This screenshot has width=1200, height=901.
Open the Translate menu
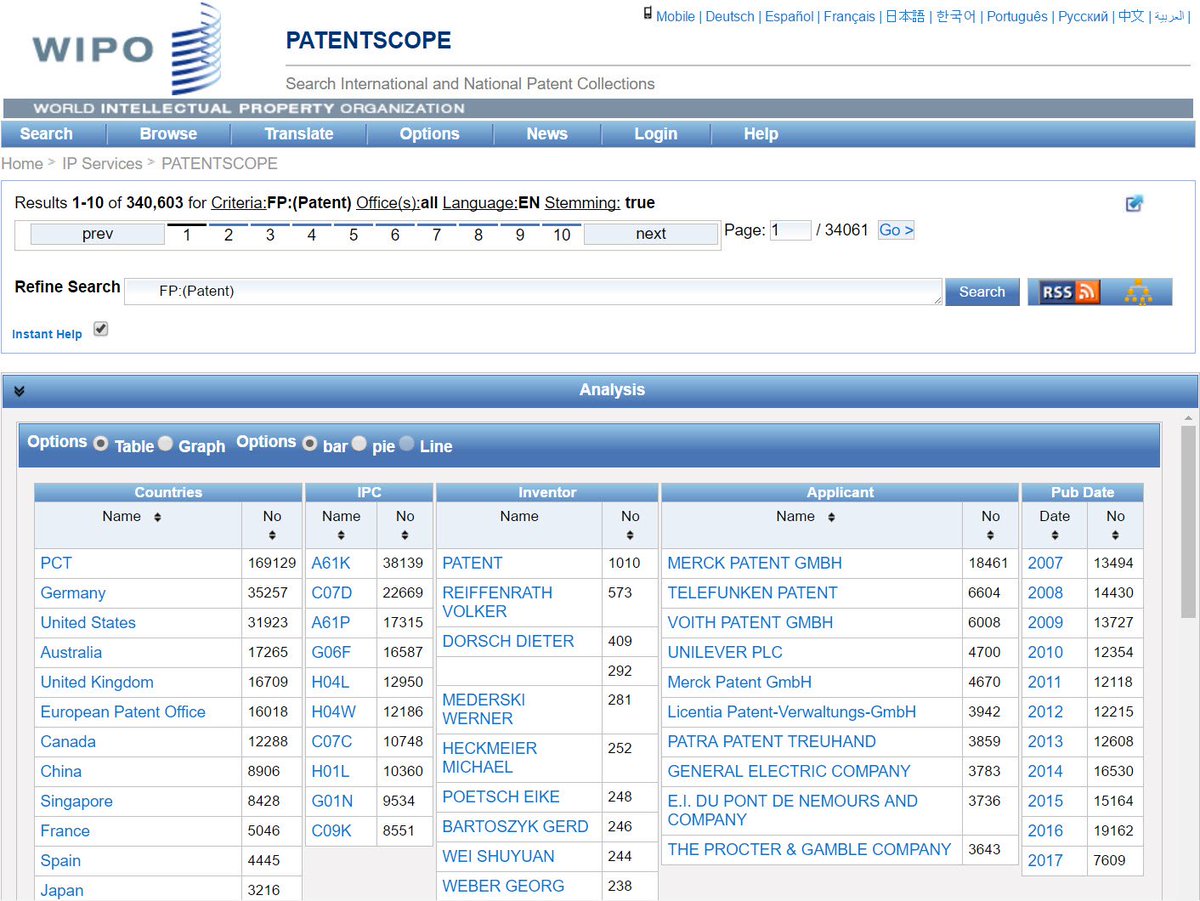299,134
